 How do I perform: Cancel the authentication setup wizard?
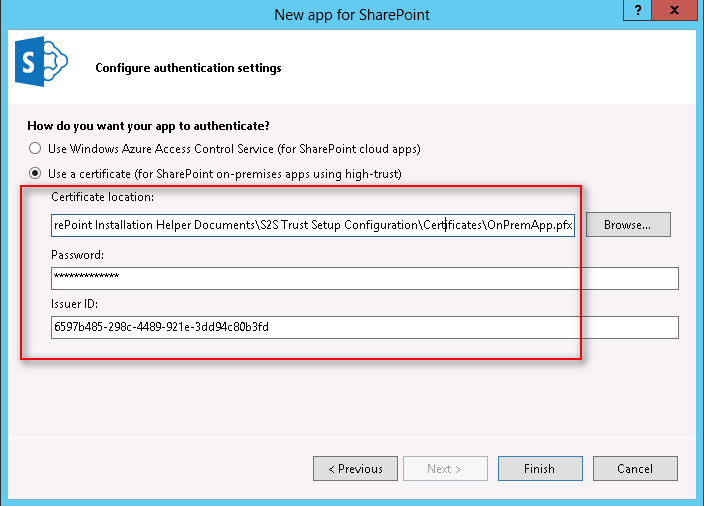635,468
